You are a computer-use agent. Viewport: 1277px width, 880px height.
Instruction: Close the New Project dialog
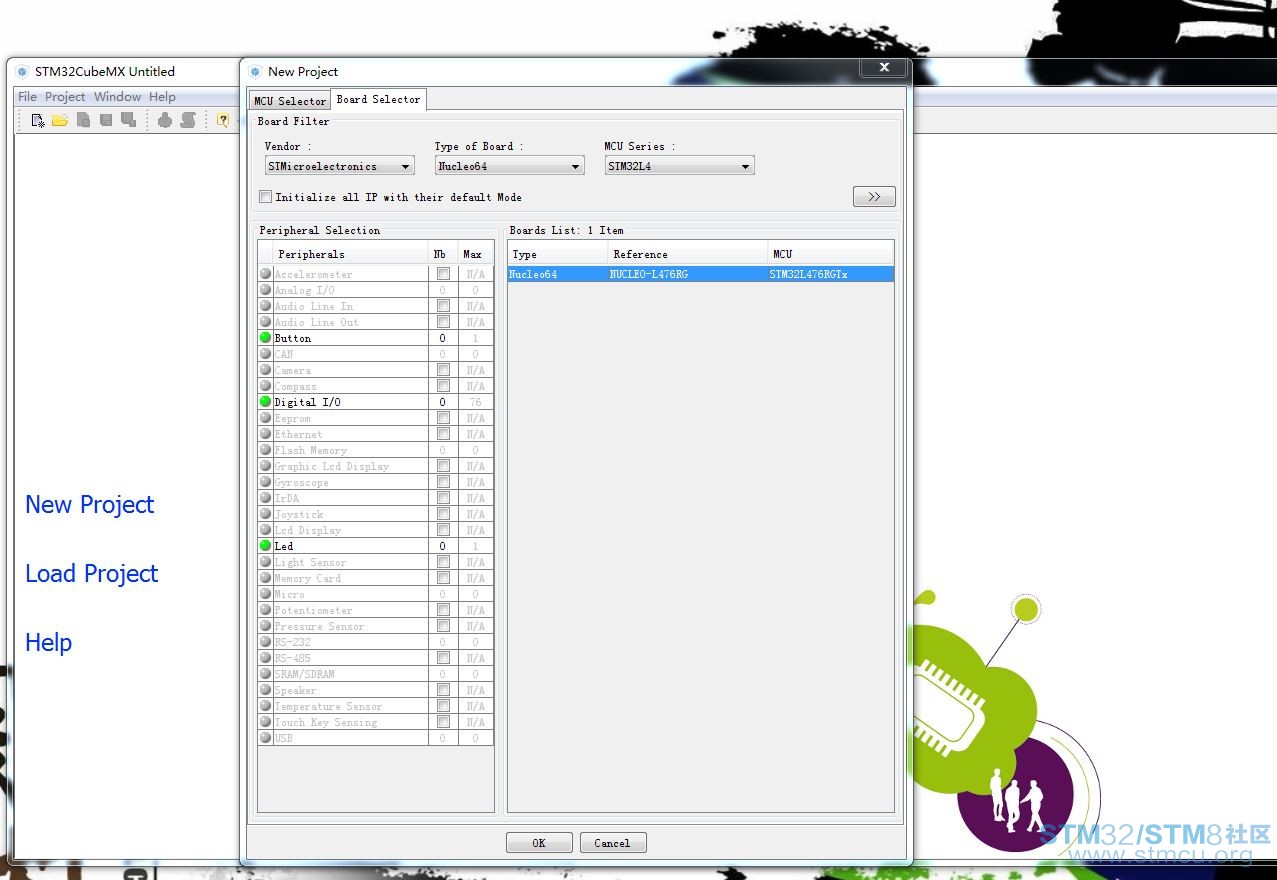point(884,68)
